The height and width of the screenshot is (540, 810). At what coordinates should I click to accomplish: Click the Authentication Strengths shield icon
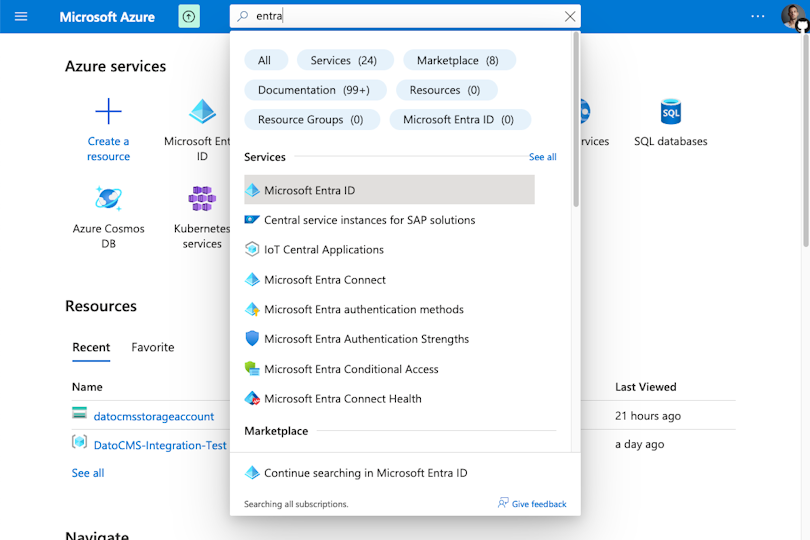click(252, 338)
